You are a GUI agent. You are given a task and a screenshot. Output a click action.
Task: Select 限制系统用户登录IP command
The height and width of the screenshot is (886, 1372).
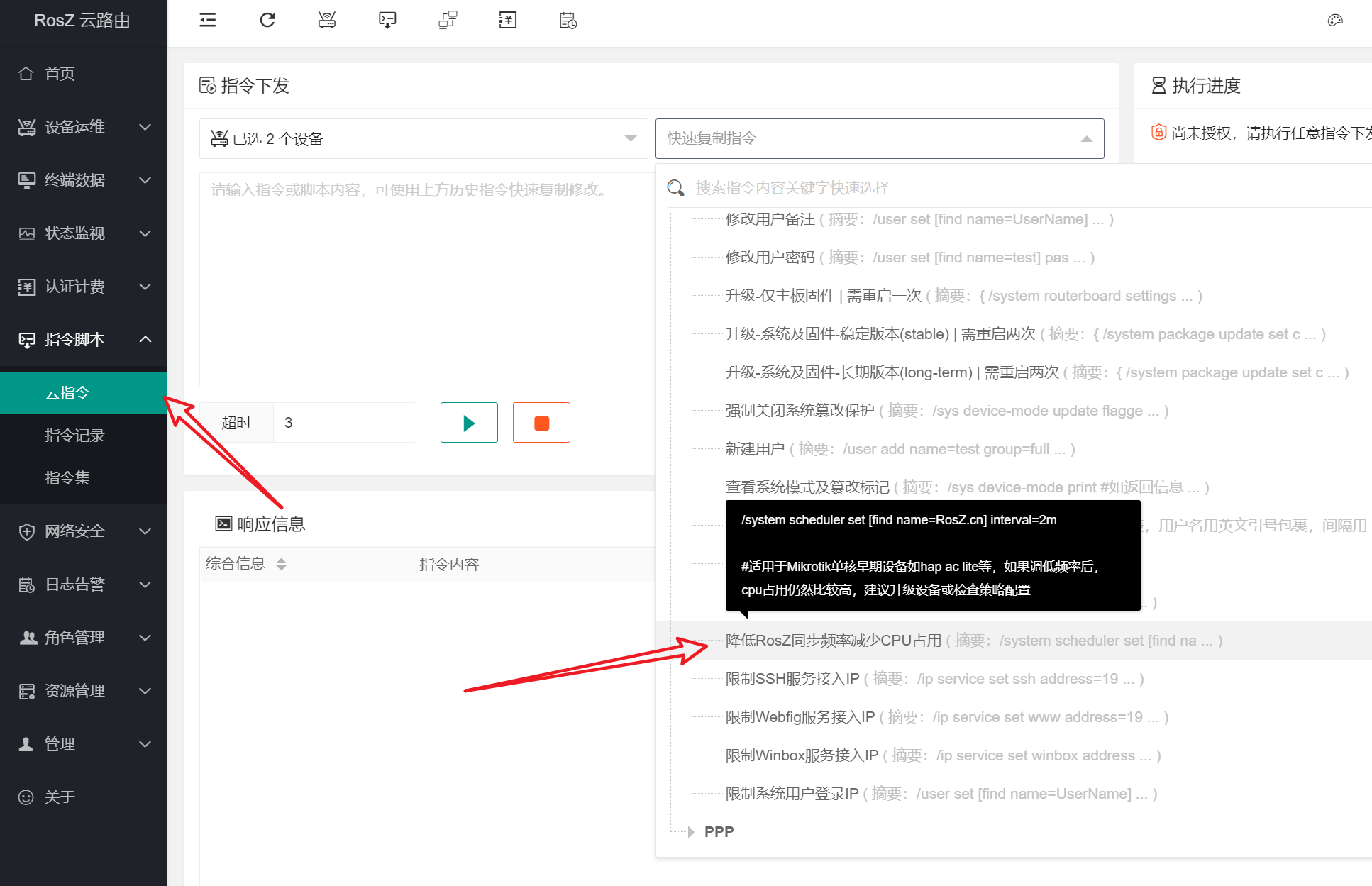tap(941, 794)
